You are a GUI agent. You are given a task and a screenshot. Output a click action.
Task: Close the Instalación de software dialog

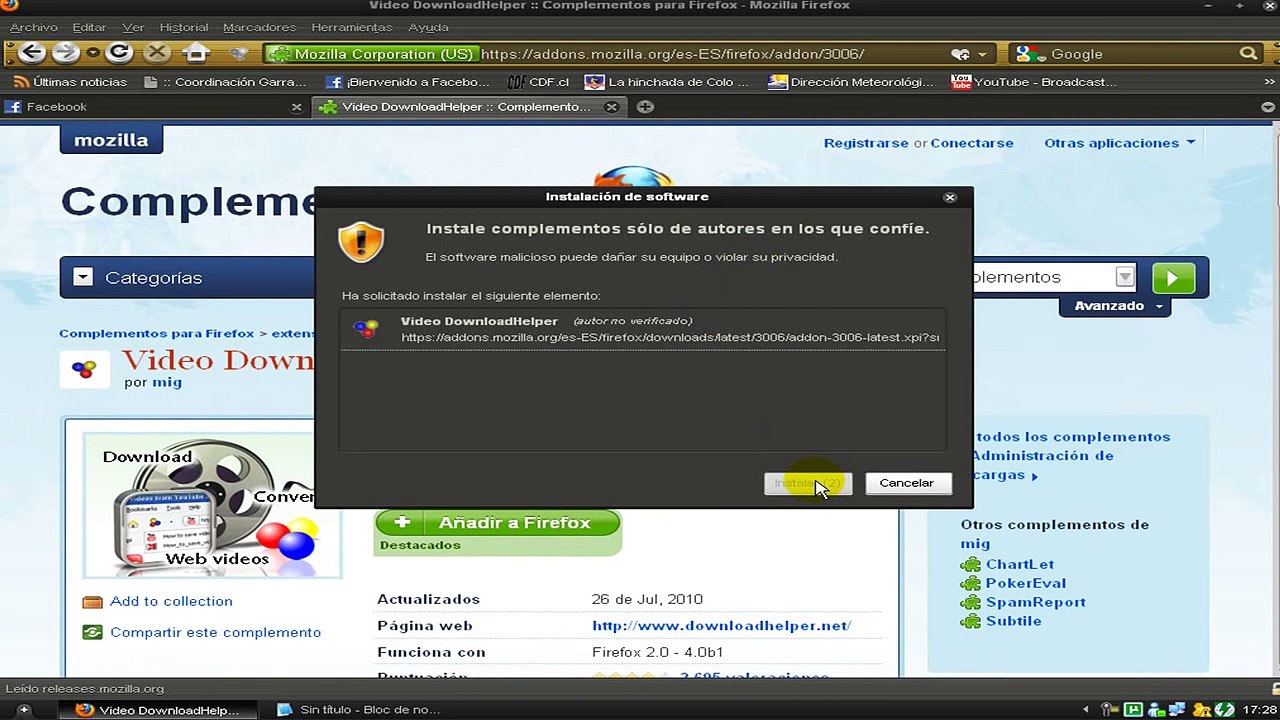(x=950, y=197)
